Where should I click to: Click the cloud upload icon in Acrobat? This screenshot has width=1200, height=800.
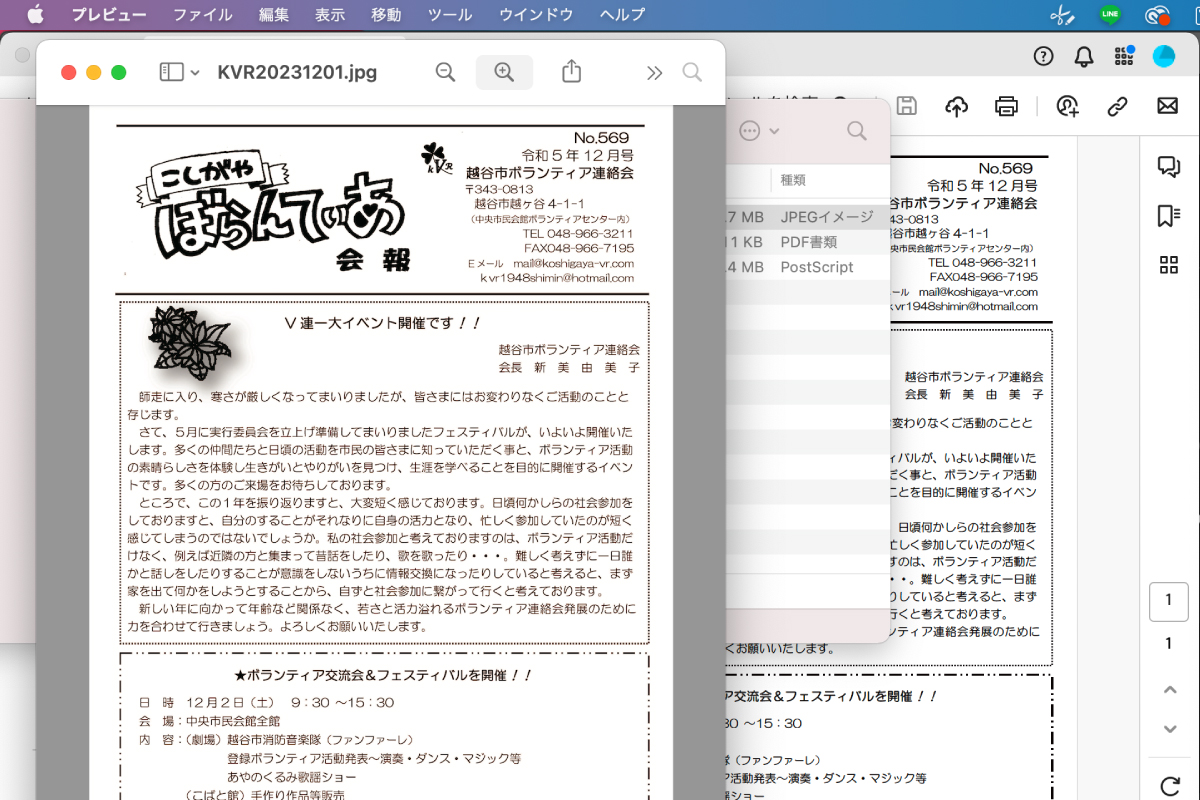point(956,106)
